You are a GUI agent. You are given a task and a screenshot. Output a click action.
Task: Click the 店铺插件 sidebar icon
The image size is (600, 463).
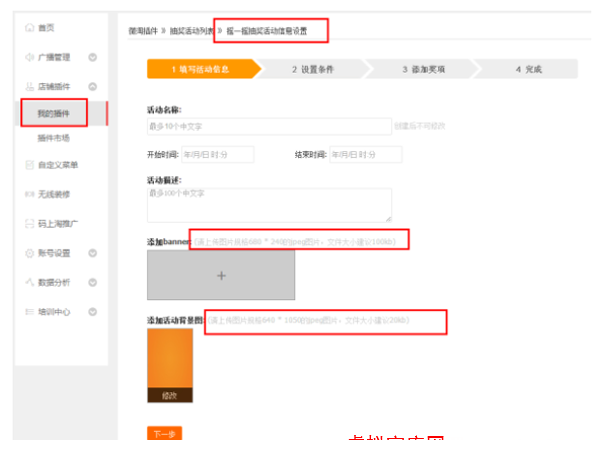click(29, 86)
